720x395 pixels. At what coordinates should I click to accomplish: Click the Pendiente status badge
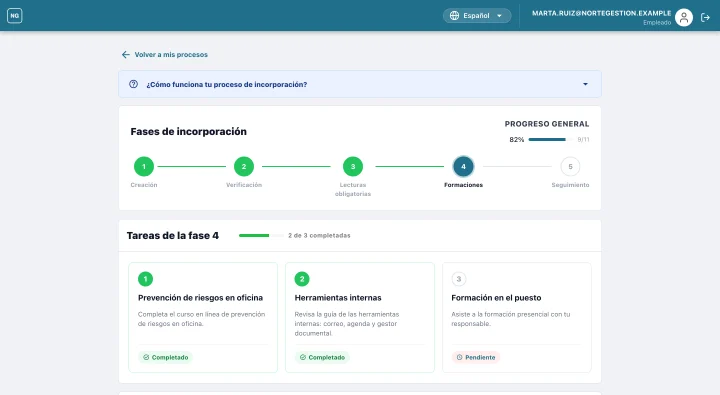[x=476, y=357]
